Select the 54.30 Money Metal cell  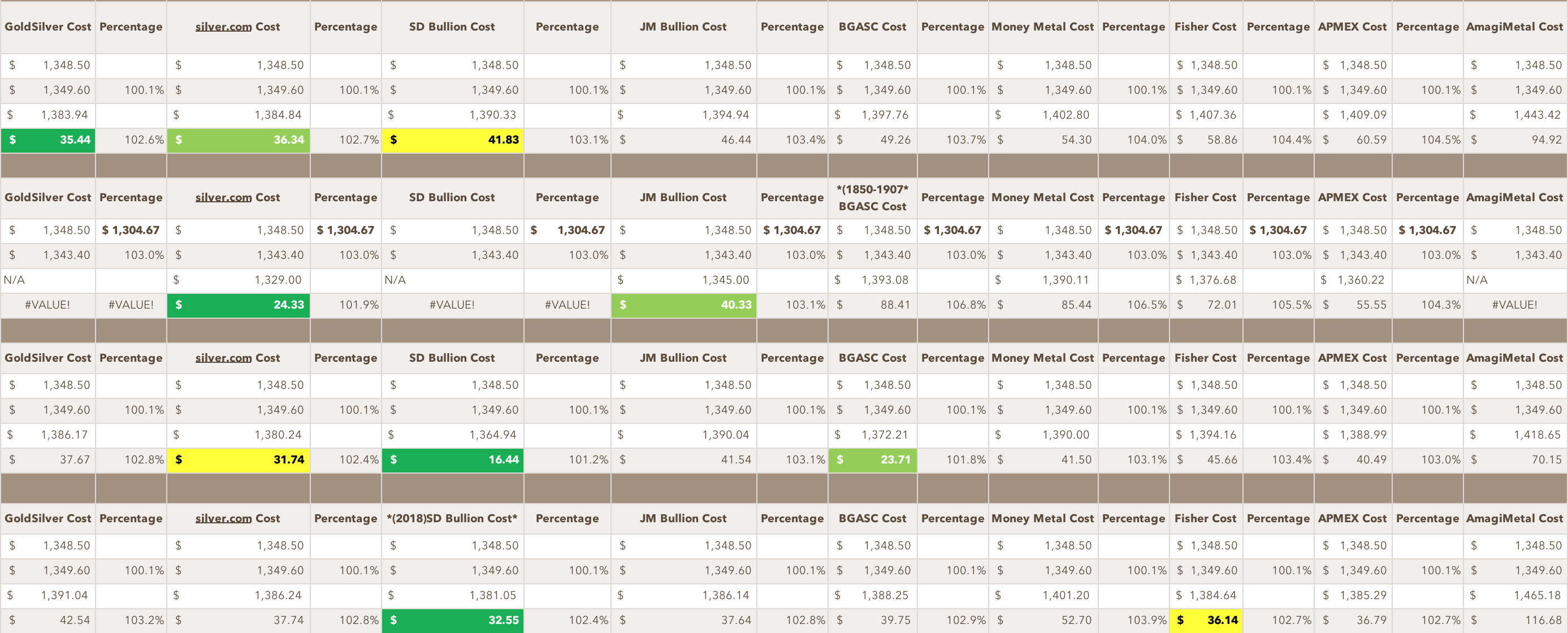coord(1043,140)
